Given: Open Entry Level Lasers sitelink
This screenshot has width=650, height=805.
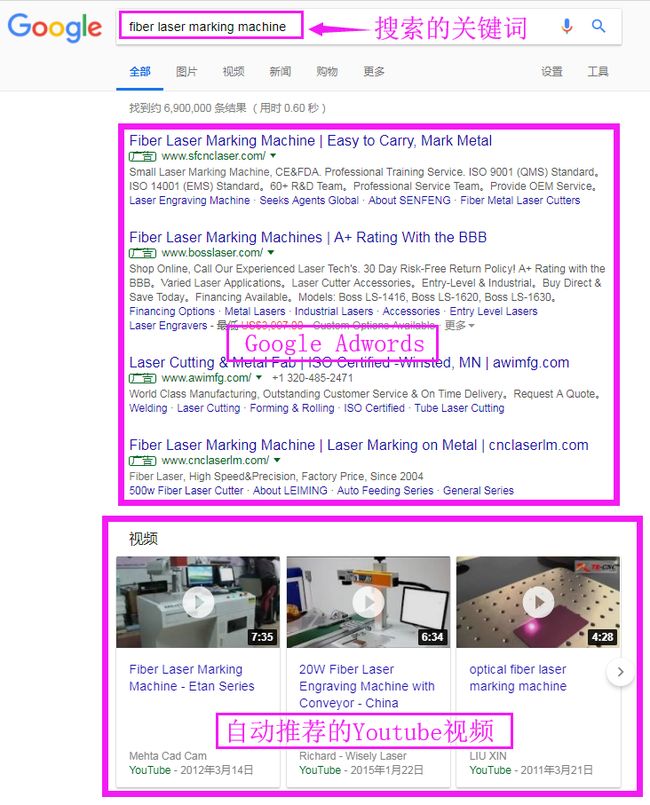Looking at the screenshot, I should 493,311.
